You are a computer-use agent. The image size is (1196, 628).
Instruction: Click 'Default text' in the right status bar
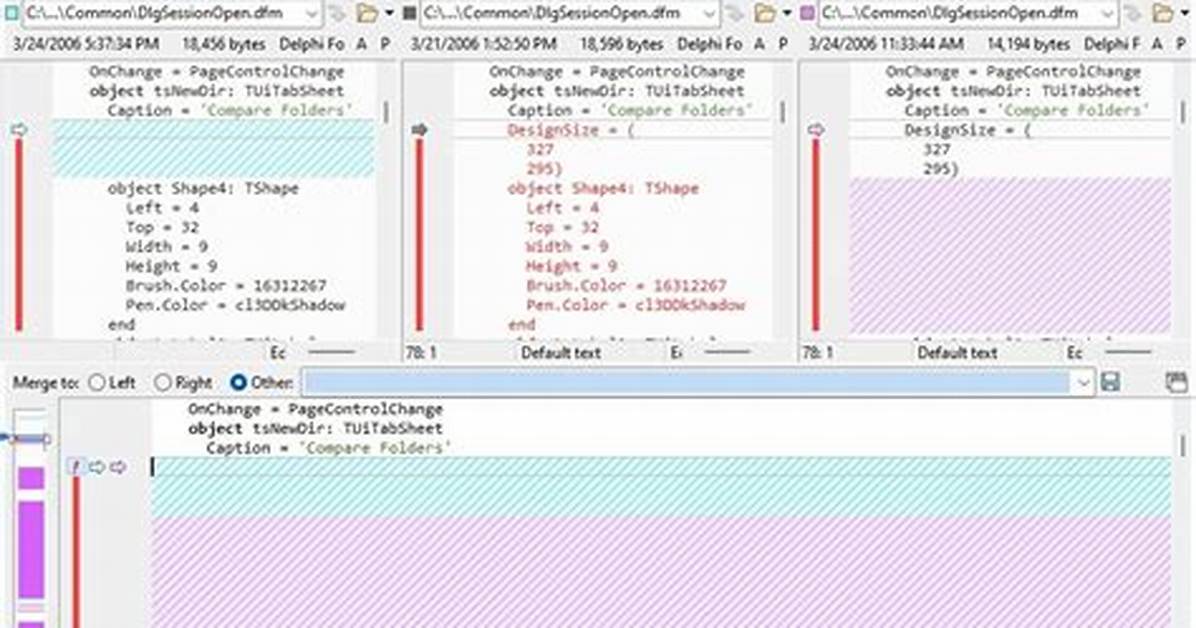pos(957,353)
